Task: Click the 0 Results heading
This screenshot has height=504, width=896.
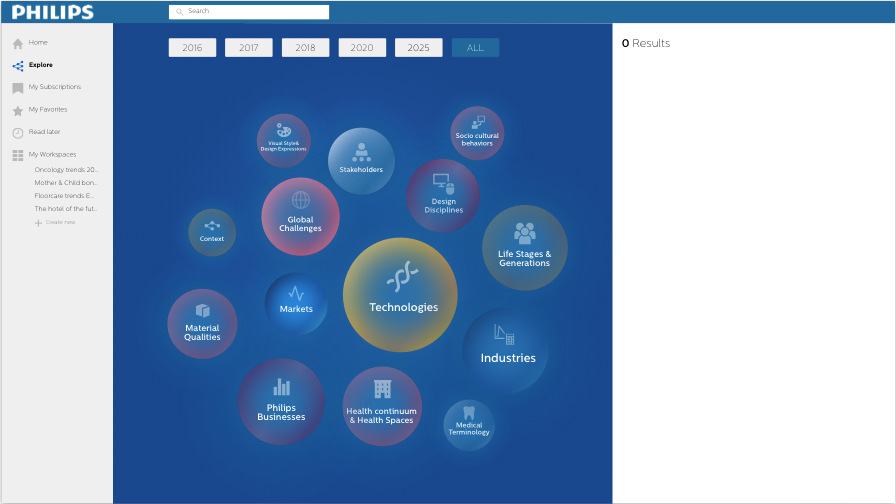Action: [x=646, y=43]
